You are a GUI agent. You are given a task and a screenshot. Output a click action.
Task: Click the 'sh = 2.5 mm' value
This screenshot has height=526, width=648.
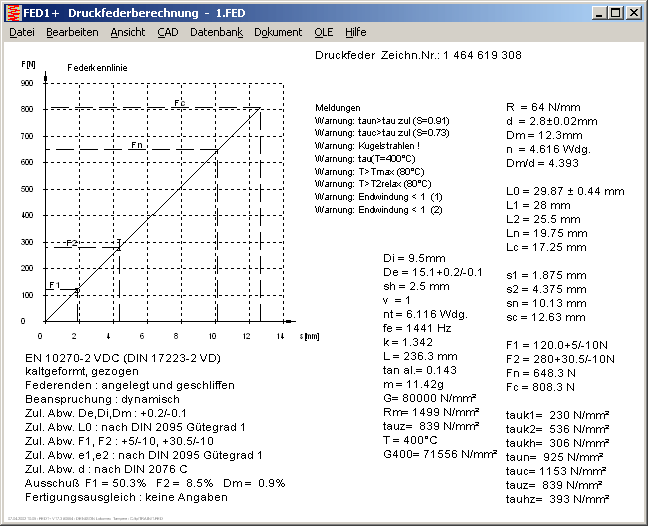coord(416,287)
